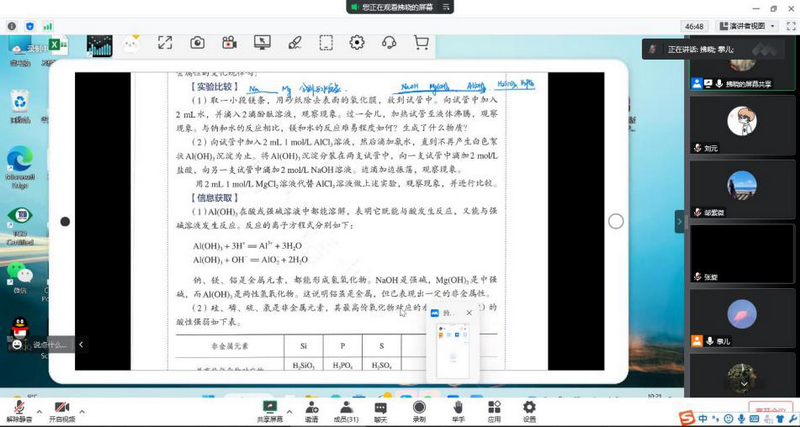Collapse the participant video side panel
Screen dimensions: 800x427
pos(680,221)
